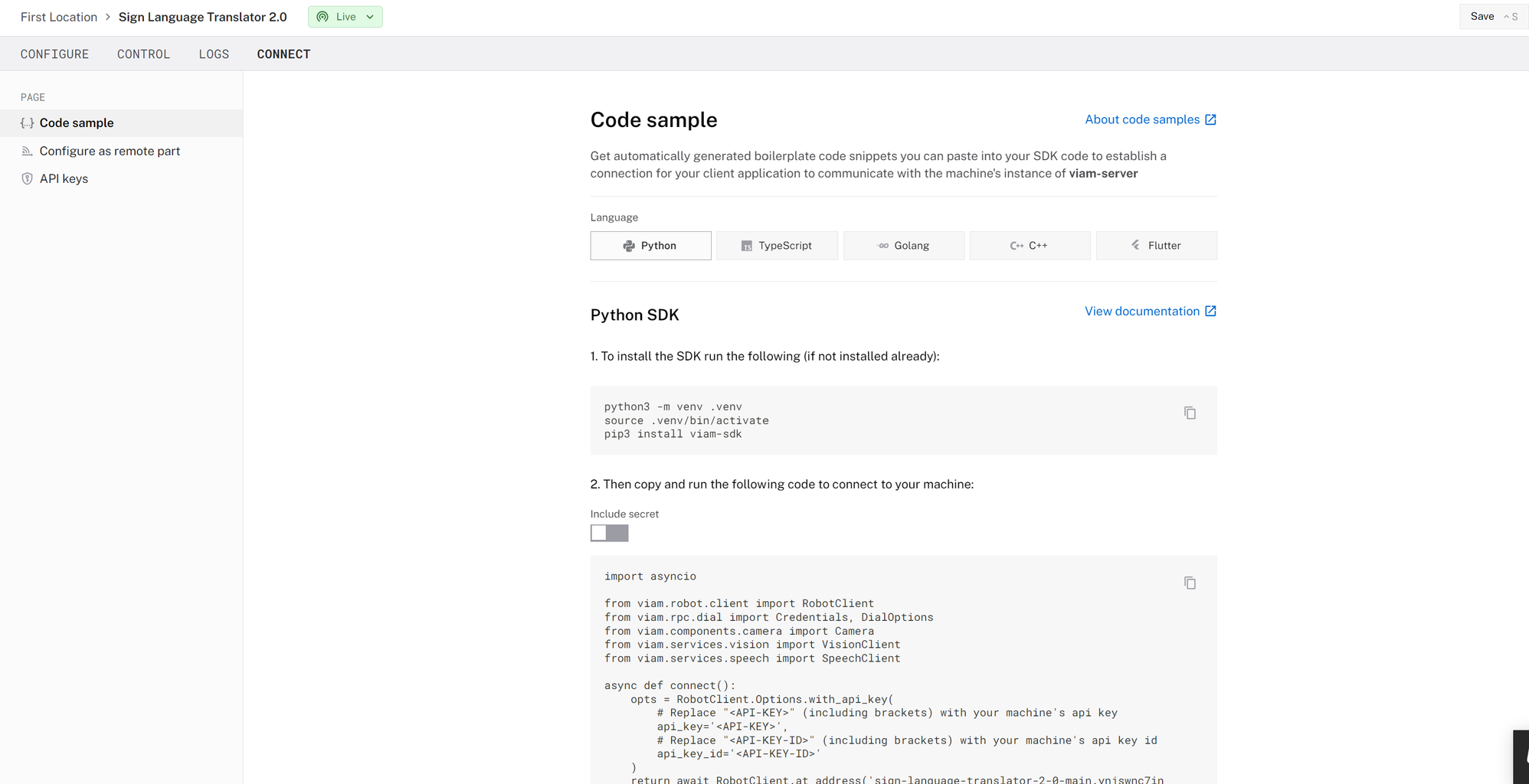1529x784 pixels.
Task: Click the external link icon beside View documentation
Action: tap(1210, 312)
